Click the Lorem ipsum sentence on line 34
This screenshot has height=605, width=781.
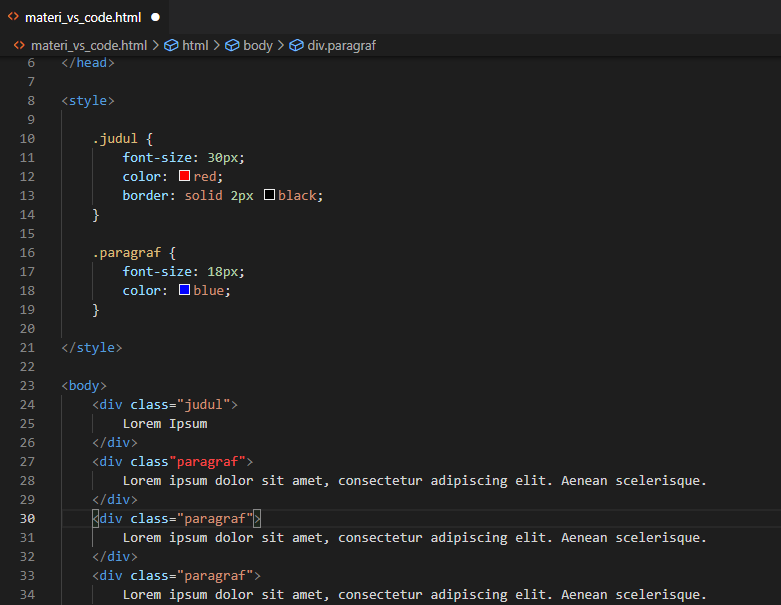tap(414, 595)
